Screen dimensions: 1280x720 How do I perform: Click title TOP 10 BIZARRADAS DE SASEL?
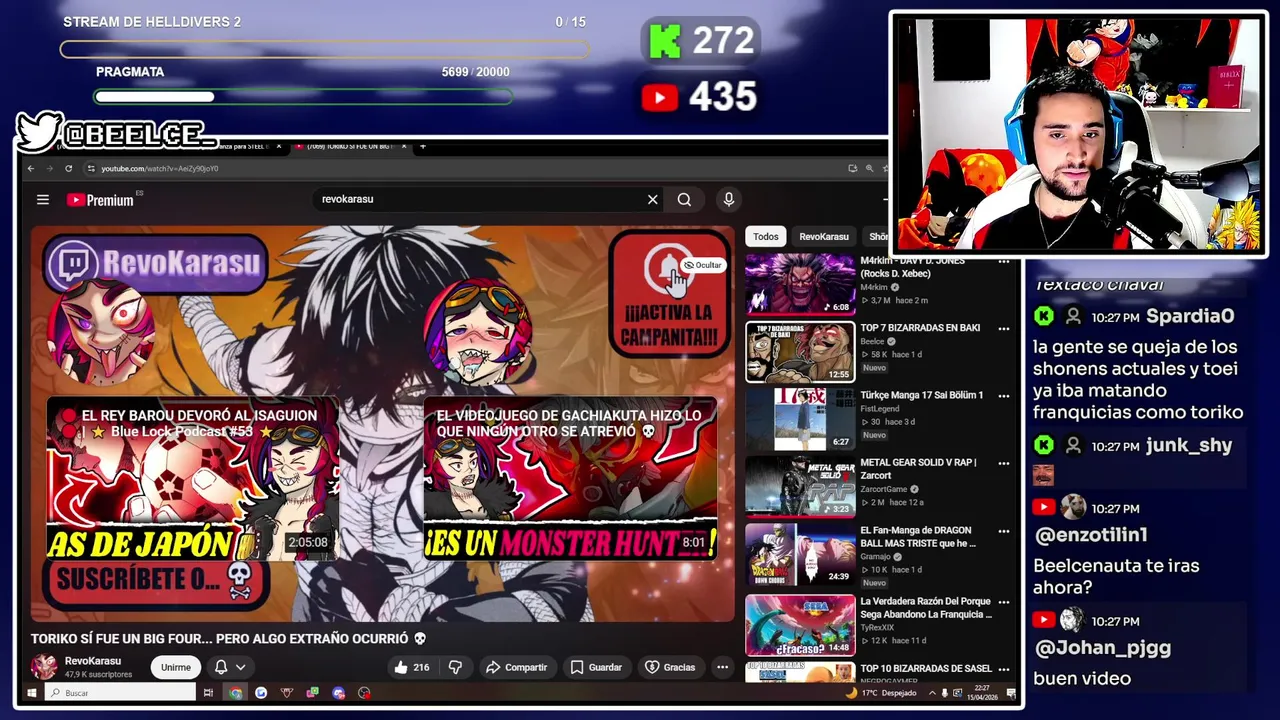pos(926,668)
